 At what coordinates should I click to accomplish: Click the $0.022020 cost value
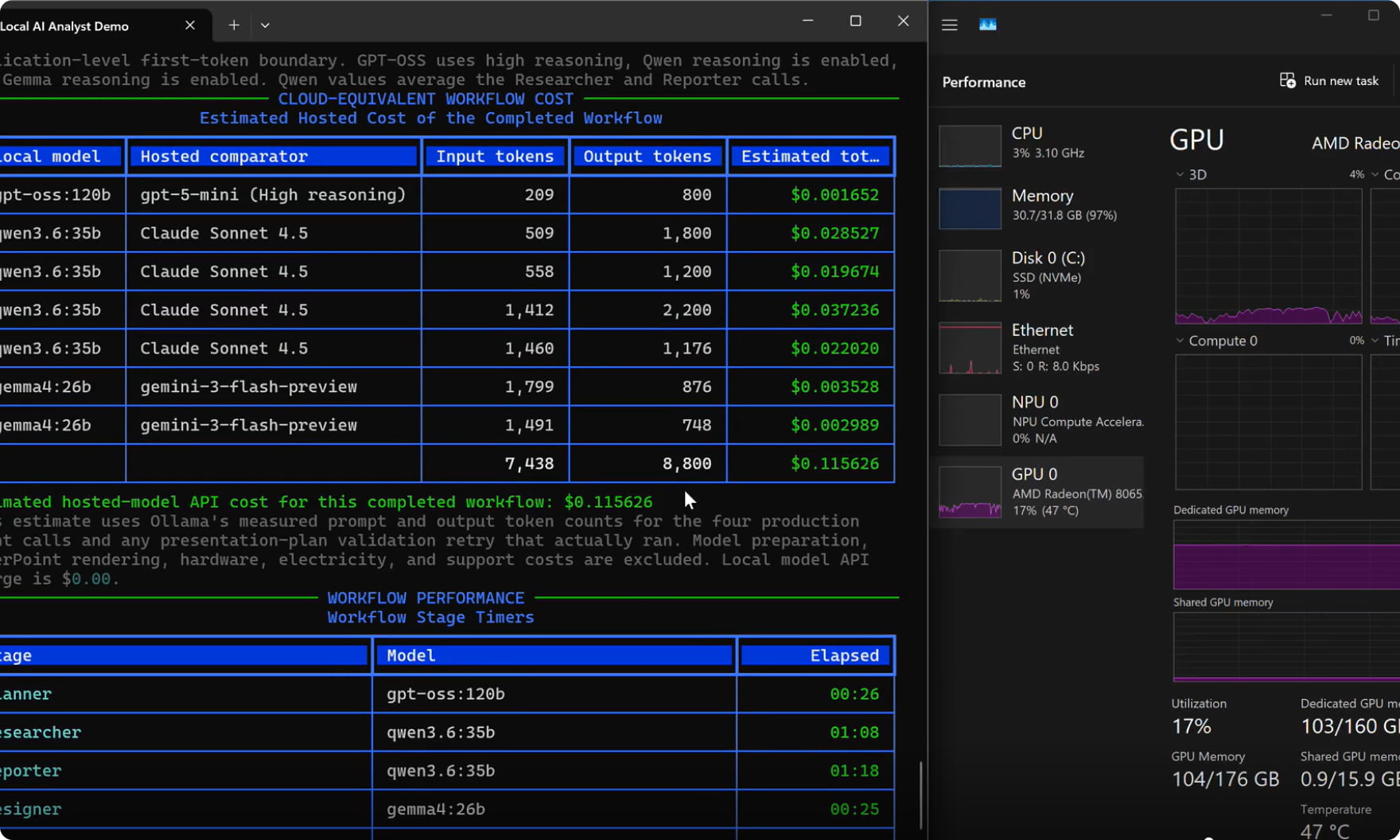(834, 348)
